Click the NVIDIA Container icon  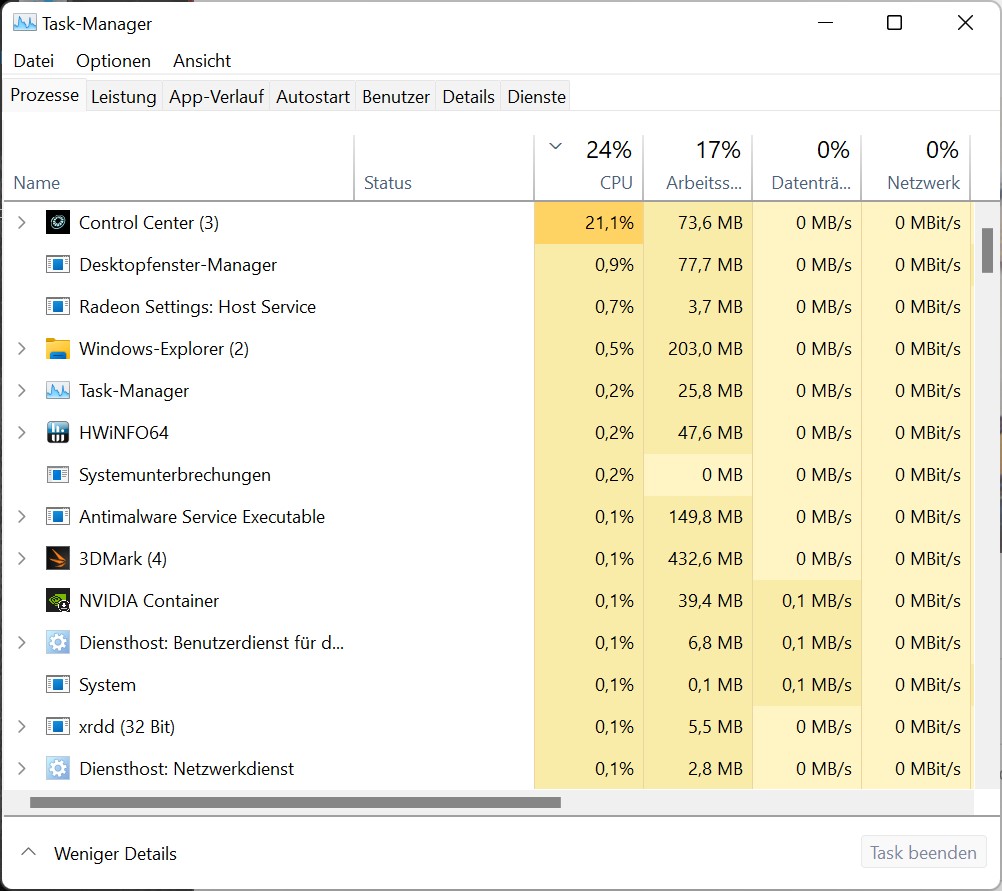(x=58, y=601)
